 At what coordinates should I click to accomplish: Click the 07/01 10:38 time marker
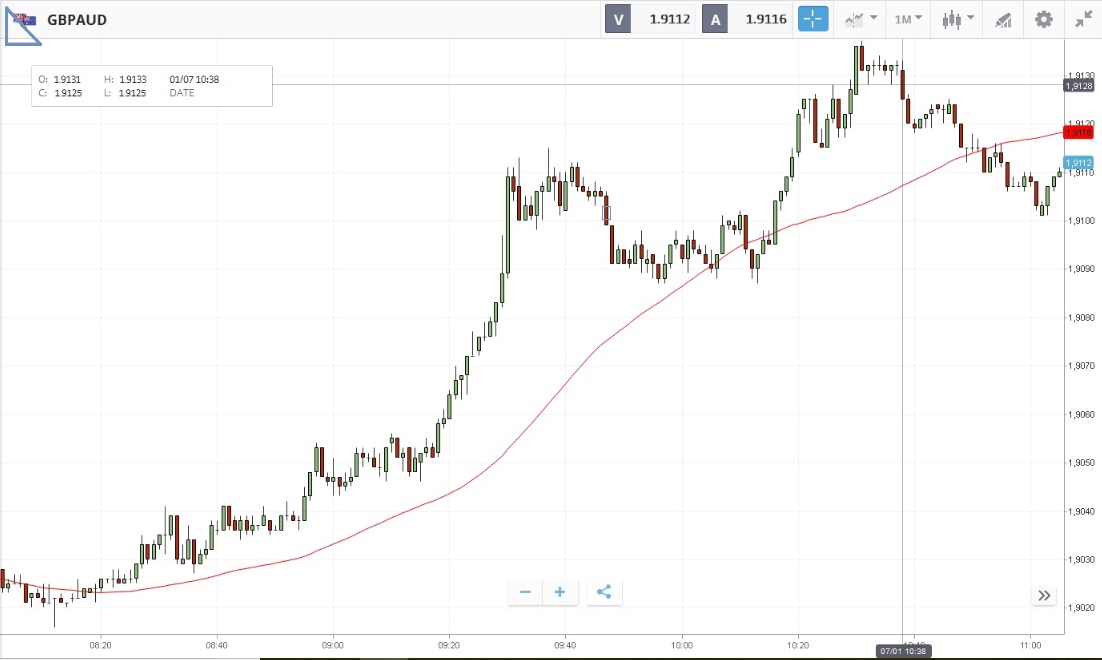click(903, 651)
